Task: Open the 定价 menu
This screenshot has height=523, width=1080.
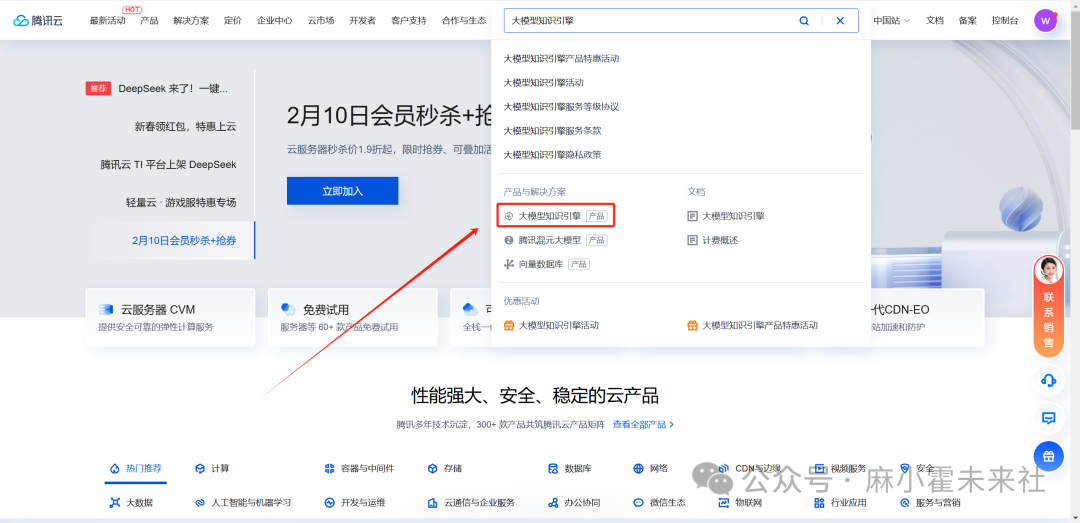Action: [x=233, y=21]
